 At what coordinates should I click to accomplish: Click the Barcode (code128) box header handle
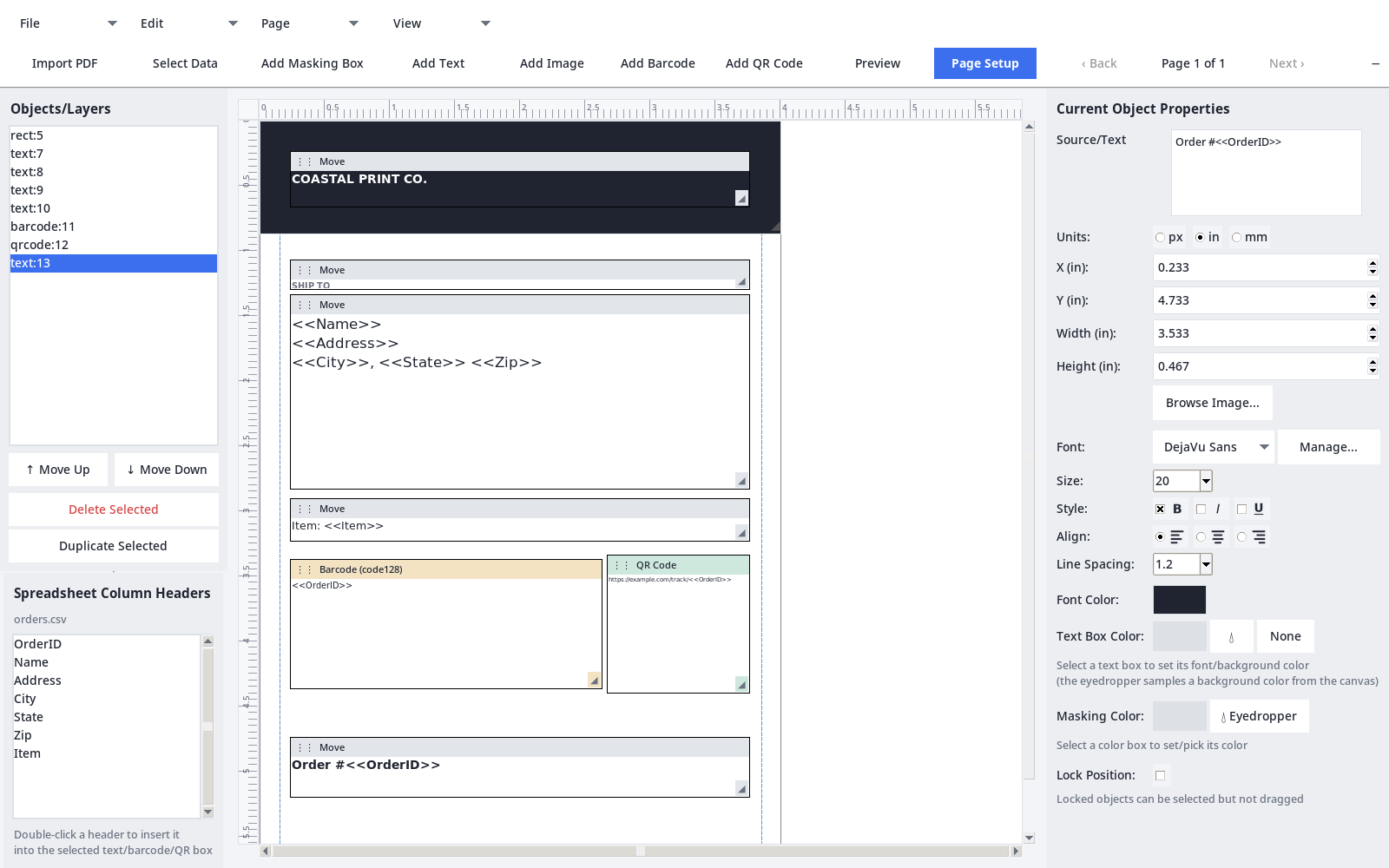pos(445,569)
